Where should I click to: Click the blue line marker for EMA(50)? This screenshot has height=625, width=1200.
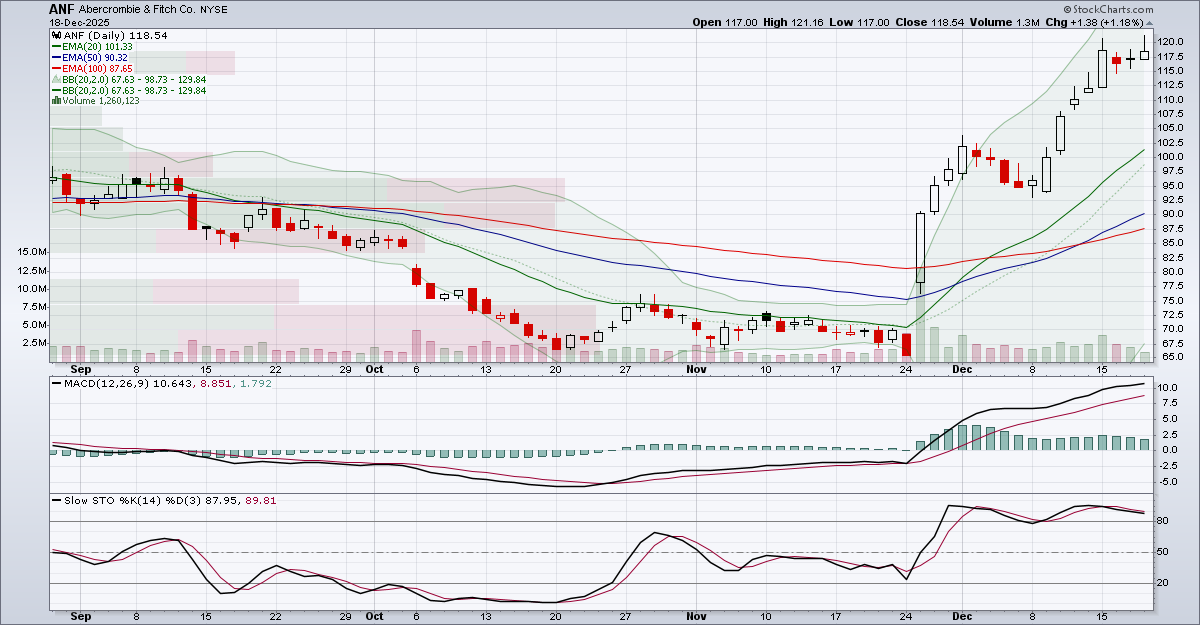[57, 57]
